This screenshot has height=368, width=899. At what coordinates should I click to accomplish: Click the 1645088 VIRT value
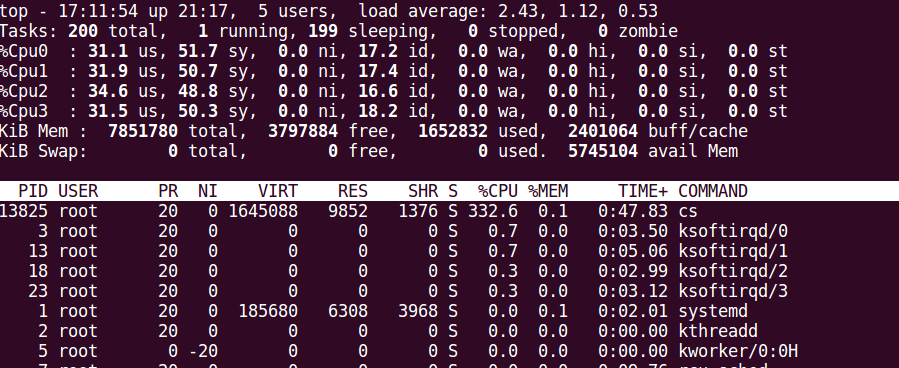[263, 212]
